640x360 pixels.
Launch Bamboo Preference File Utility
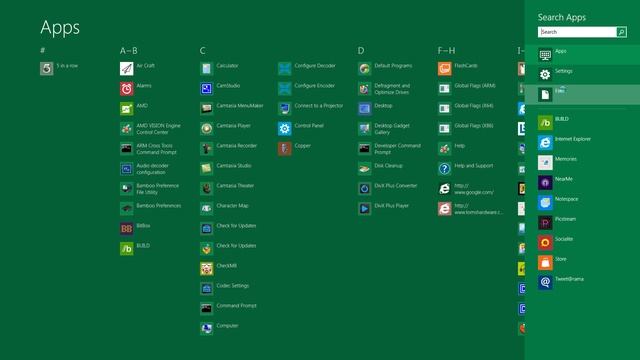pos(149,189)
